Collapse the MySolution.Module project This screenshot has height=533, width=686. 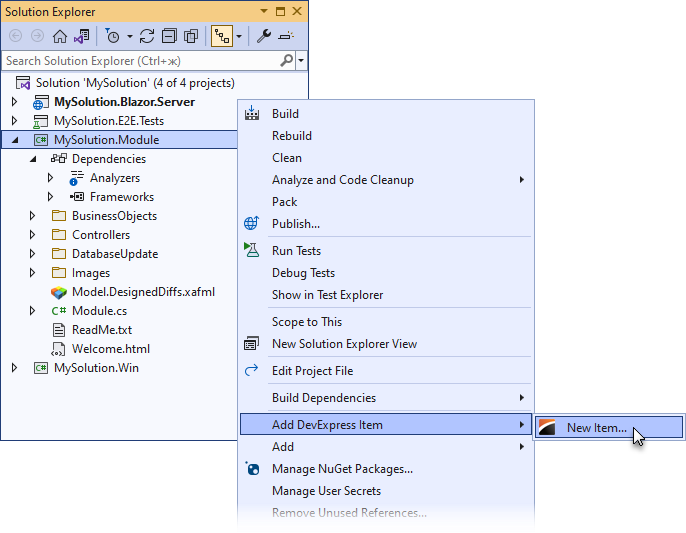(15, 140)
